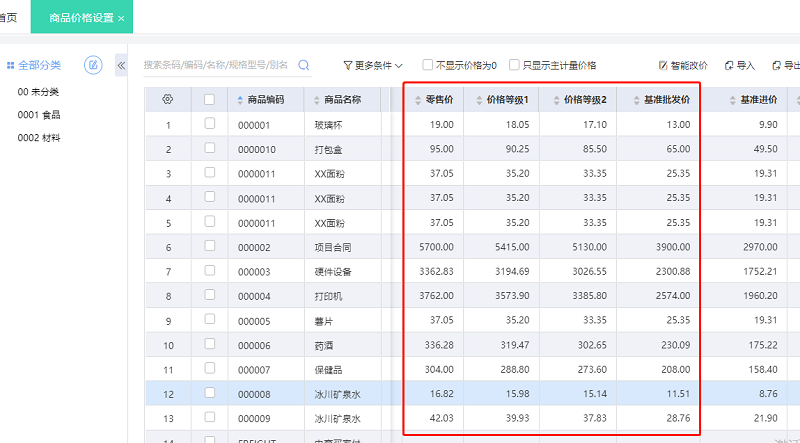Toggle the select-all header checkbox
The width and height of the screenshot is (800, 443).
(x=209, y=100)
